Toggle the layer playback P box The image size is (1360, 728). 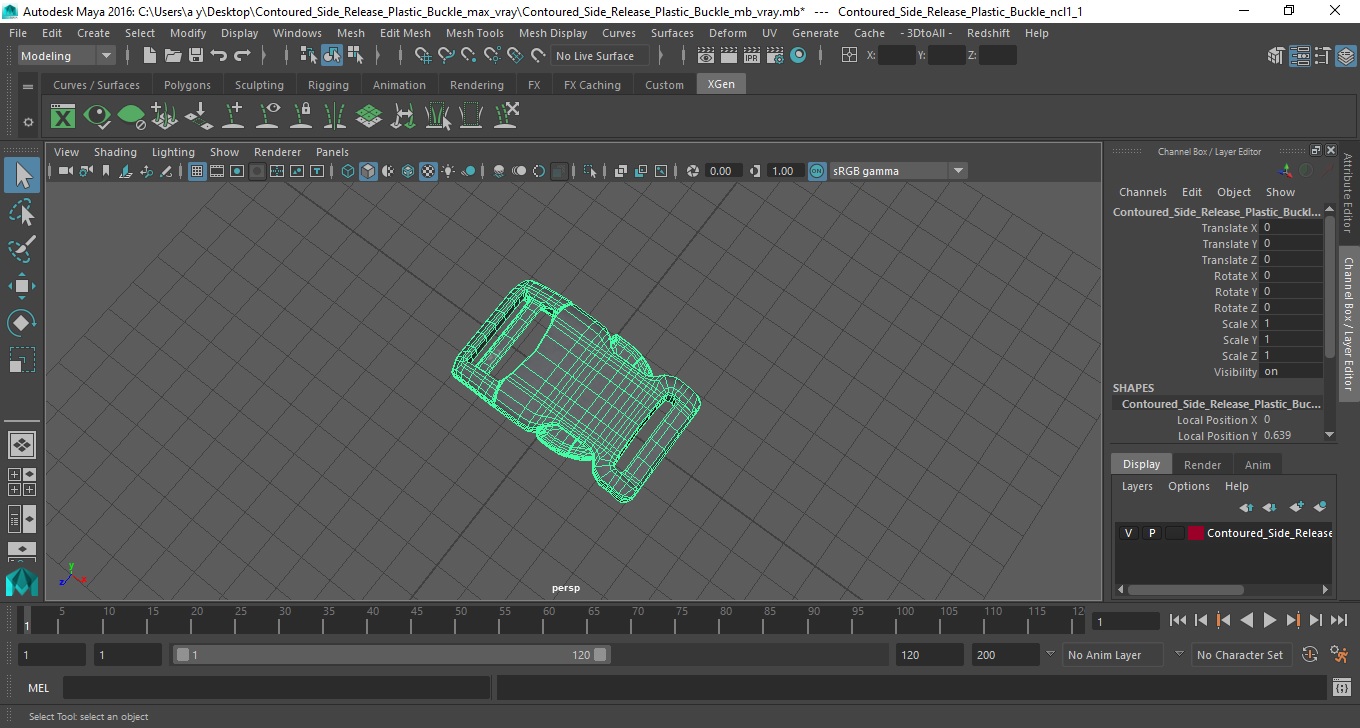click(x=1151, y=533)
